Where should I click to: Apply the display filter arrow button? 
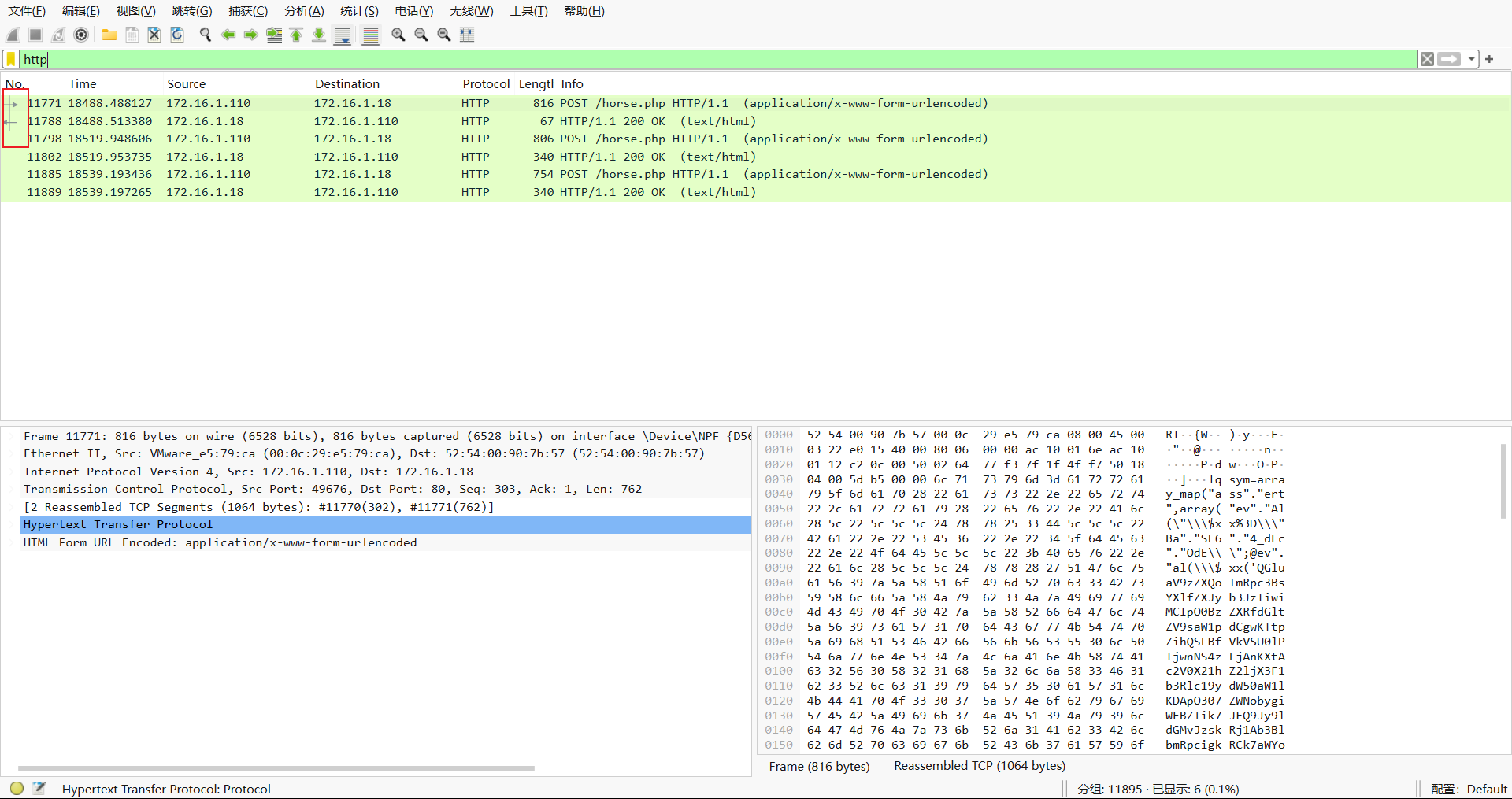click(x=1449, y=59)
